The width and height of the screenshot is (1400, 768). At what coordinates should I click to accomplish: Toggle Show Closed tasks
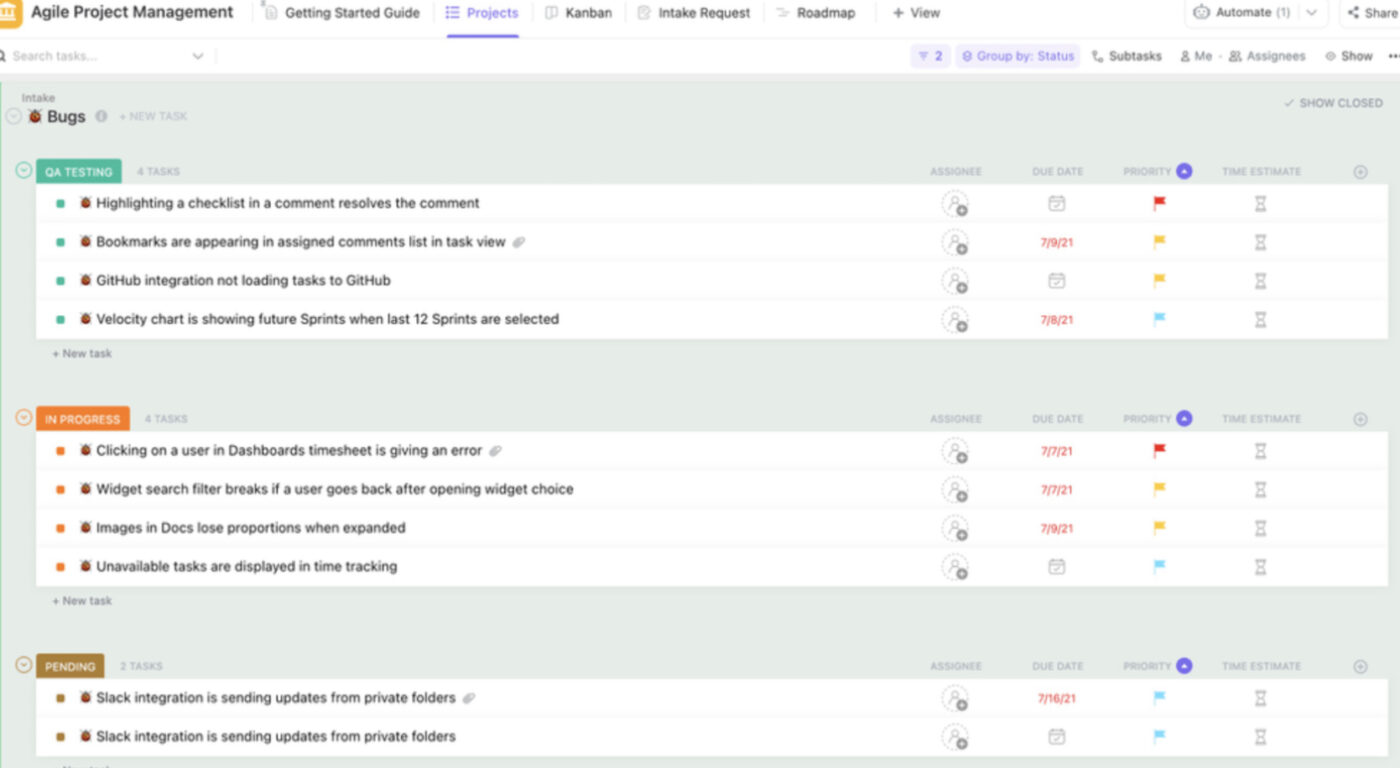[x=1333, y=103]
